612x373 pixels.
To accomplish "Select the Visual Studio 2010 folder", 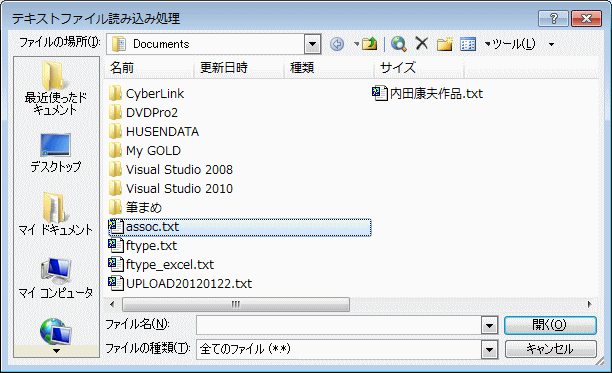I will 171,188.
